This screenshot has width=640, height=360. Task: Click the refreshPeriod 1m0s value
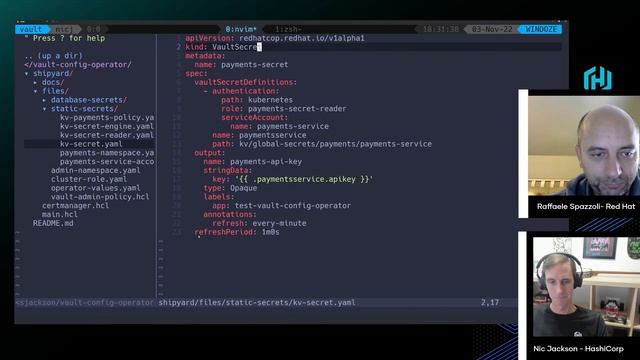[x=271, y=232]
